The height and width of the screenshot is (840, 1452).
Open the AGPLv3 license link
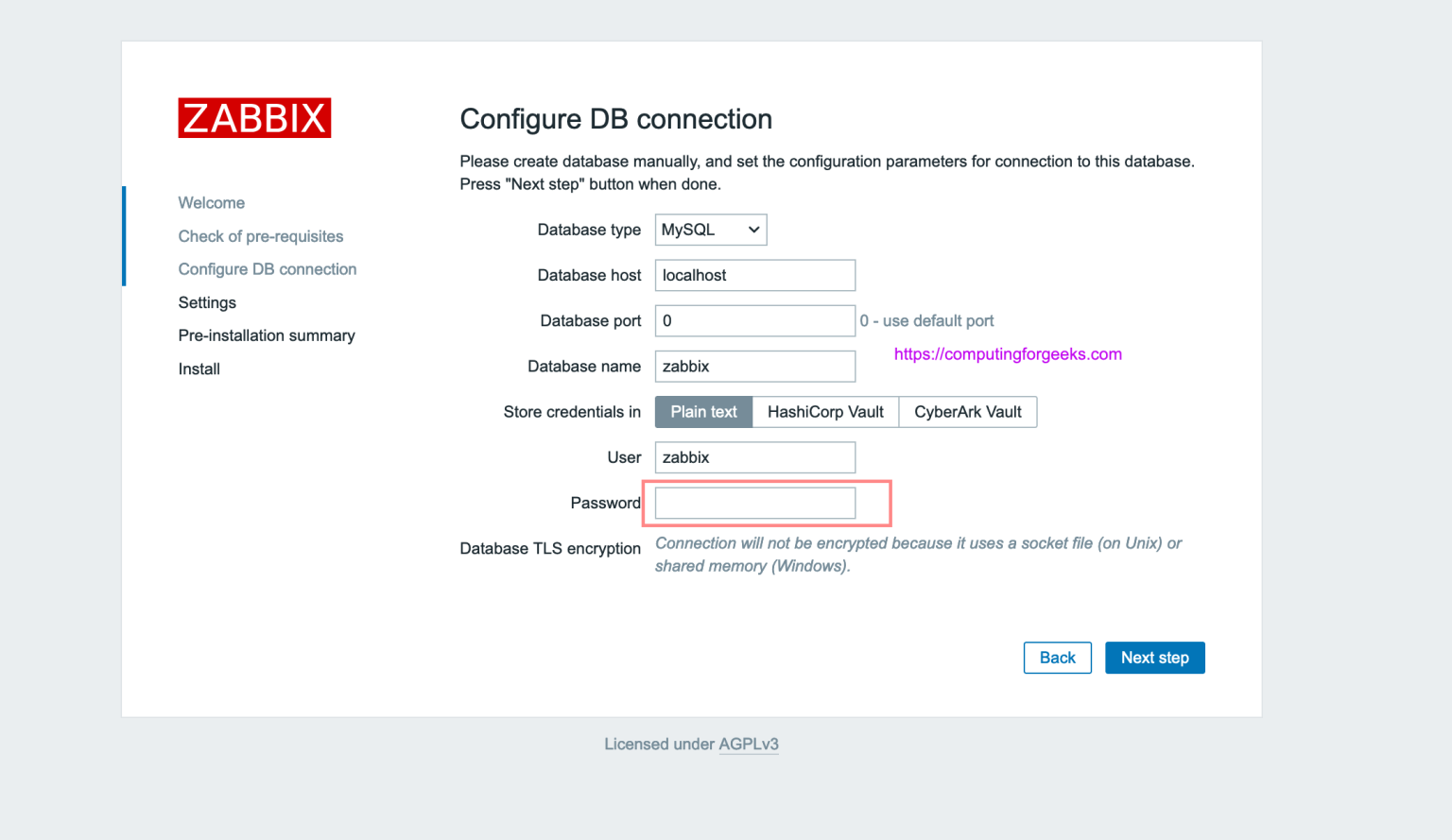pos(749,744)
